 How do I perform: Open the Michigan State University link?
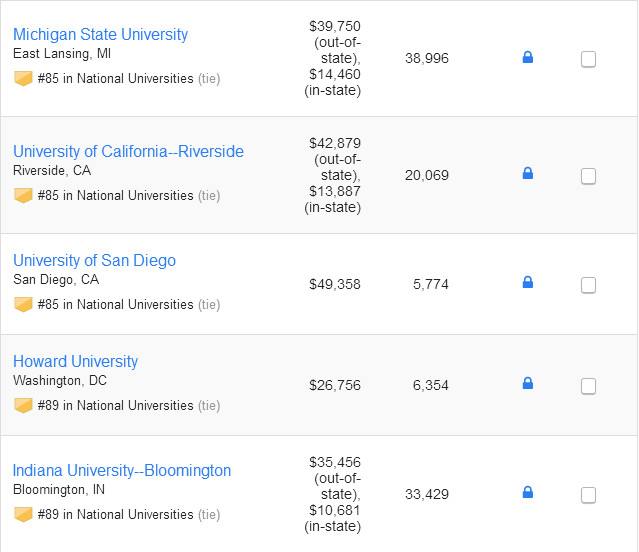[x=100, y=35]
